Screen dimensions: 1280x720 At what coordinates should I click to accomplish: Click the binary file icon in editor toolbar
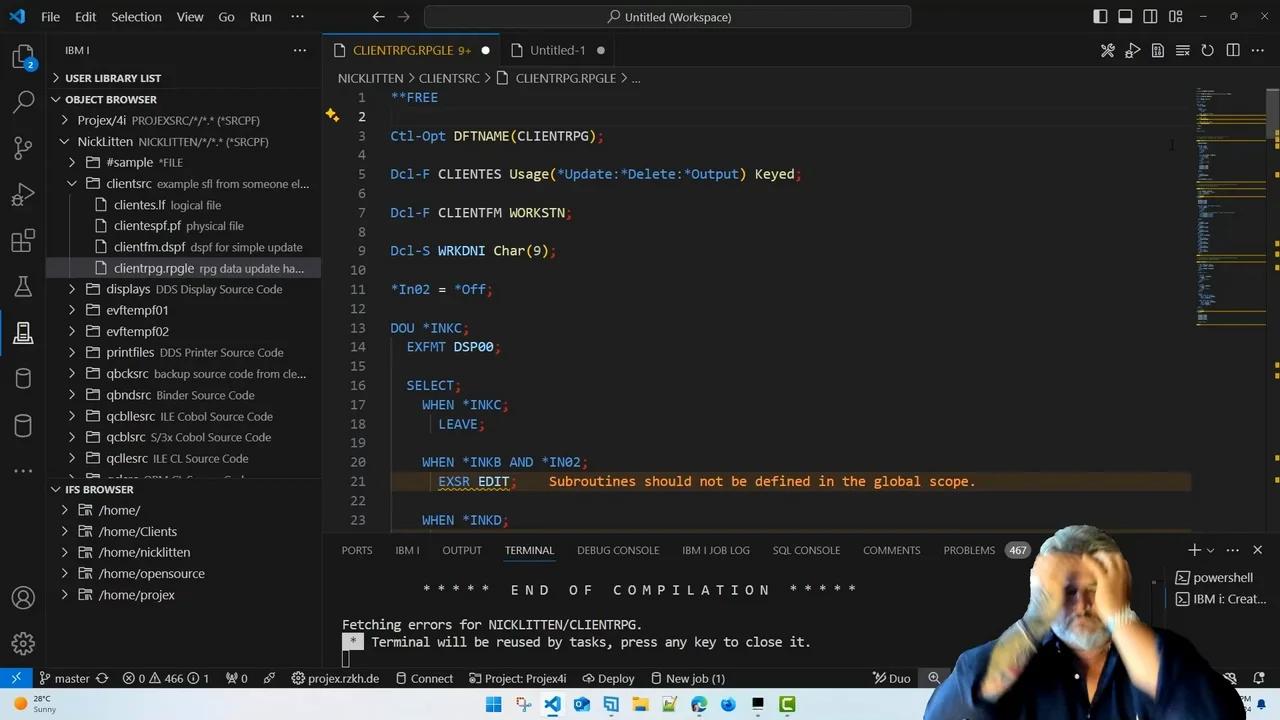(x=1158, y=50)
